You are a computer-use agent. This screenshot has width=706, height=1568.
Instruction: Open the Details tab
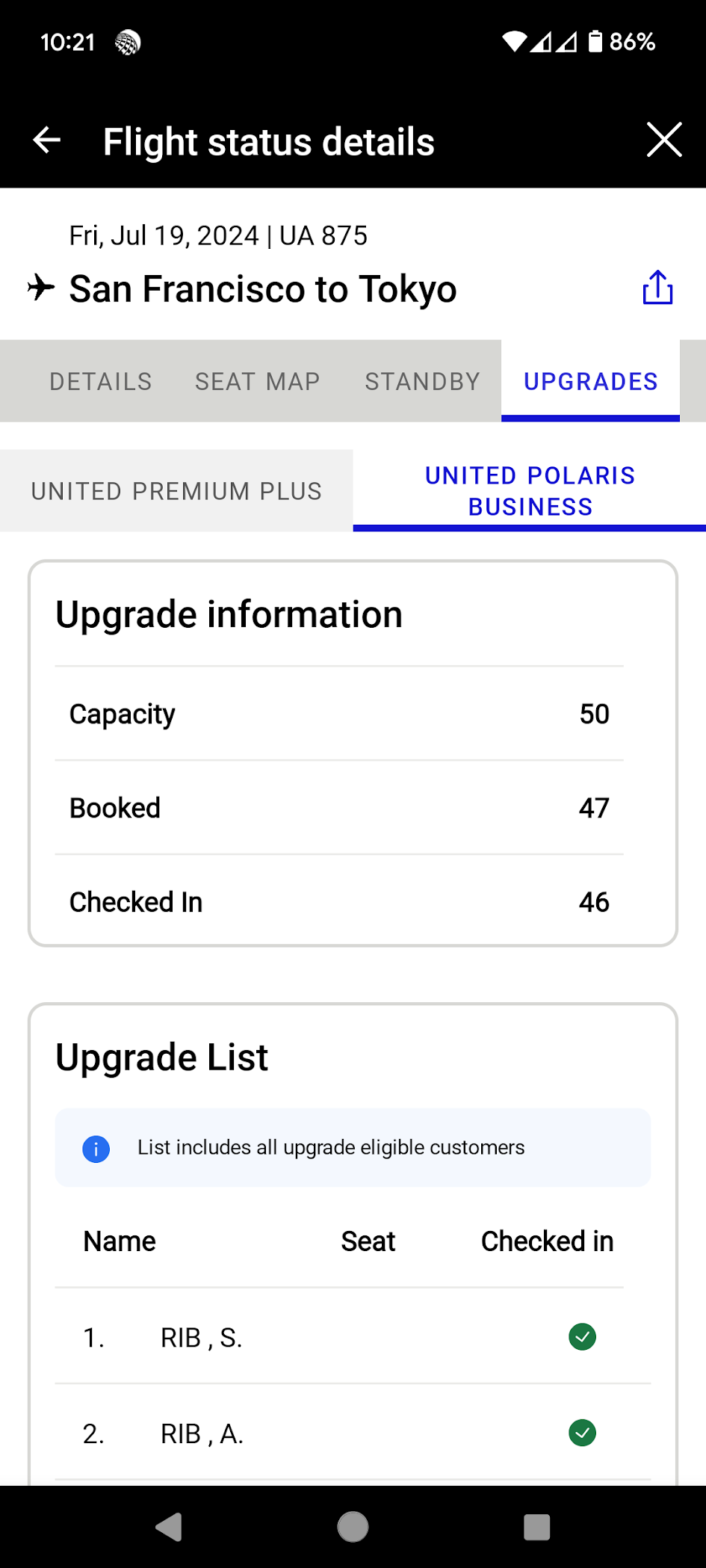[101, 382]
